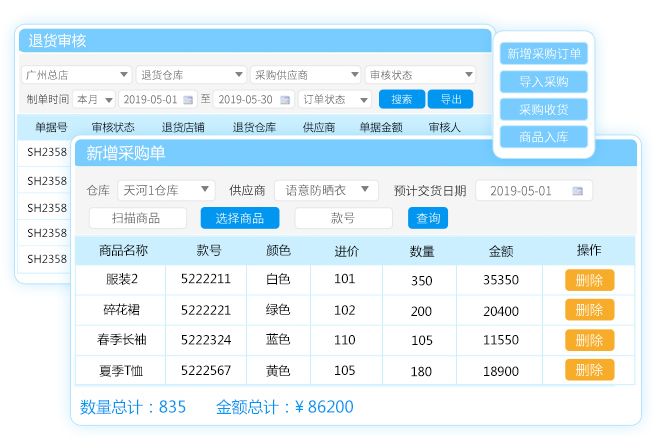Click the 扫描商品 input field
653x436 pixels.
138,218
